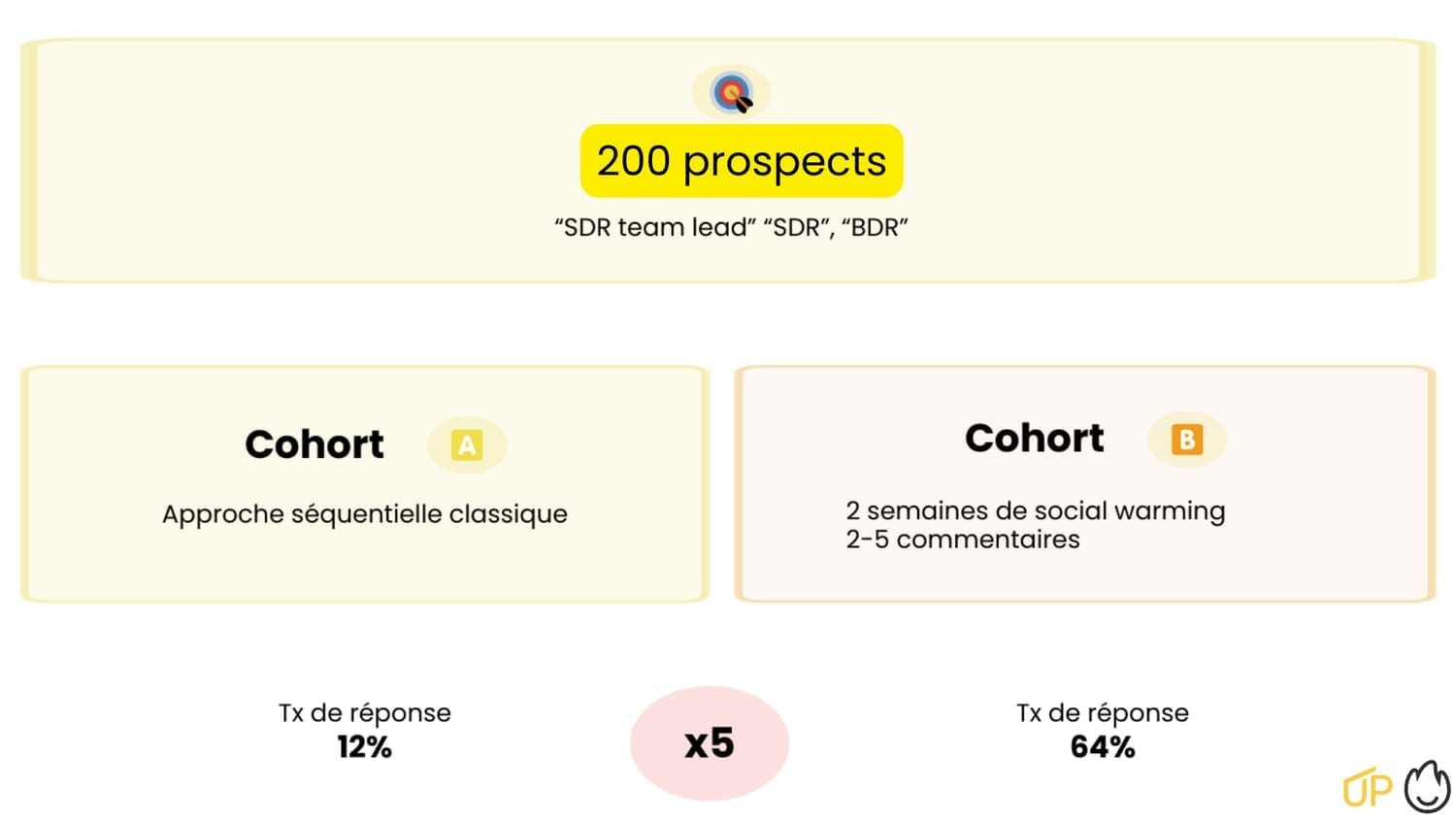Screen dimensions: 1456x819
Task: Click the 64% response rate value
Action: click(x=1103, y=747)
